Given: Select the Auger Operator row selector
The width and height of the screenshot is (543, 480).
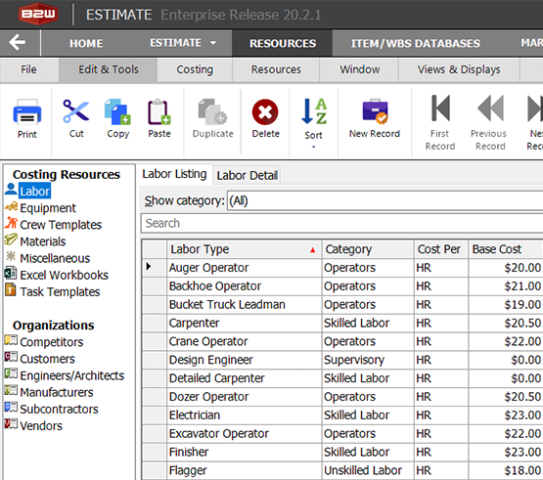Looking at the screenshot, I should point(154,267).
